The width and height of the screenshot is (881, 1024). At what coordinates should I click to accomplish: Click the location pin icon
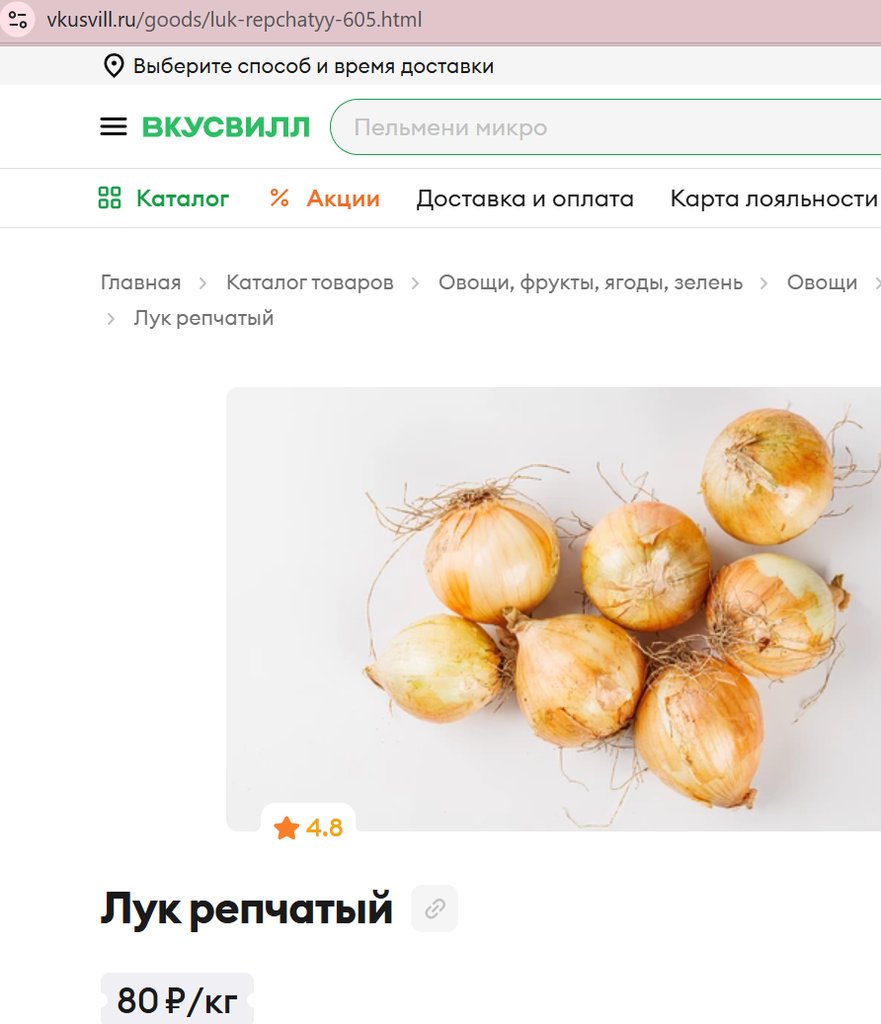[114, 66]
